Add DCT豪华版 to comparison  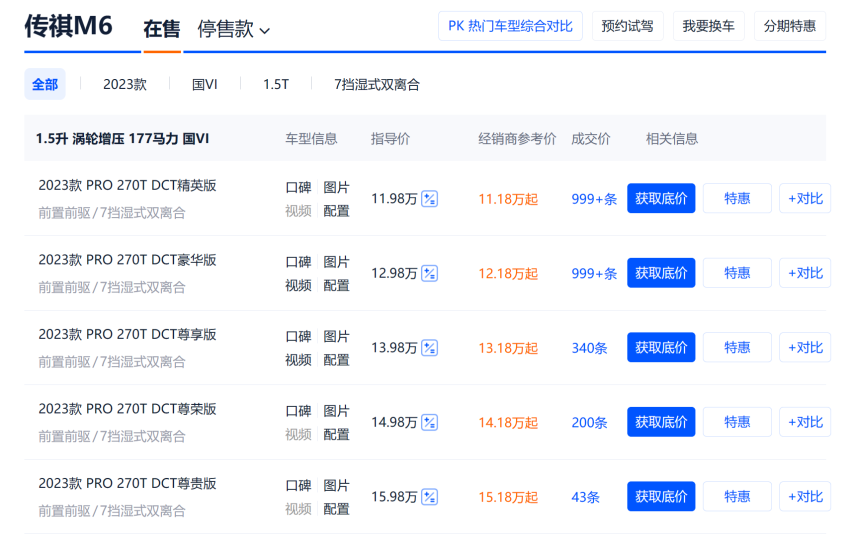coord(805,273)
